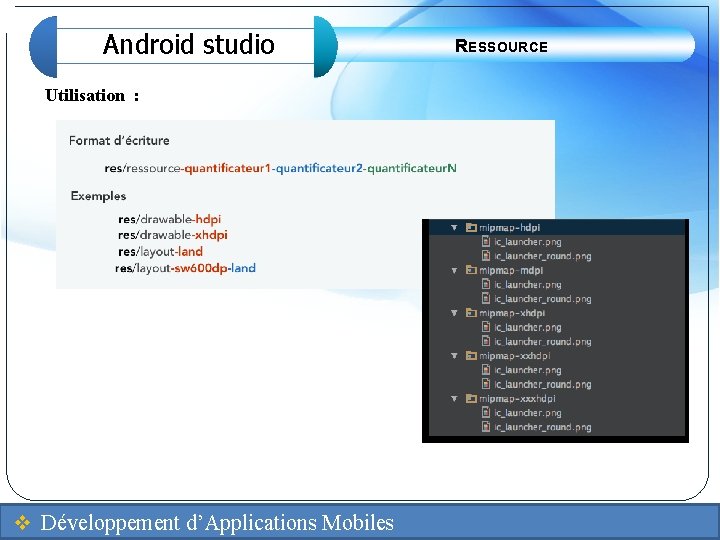Click ic_launcher.png file icon under mipmap-hdpi

pos(486,242)
